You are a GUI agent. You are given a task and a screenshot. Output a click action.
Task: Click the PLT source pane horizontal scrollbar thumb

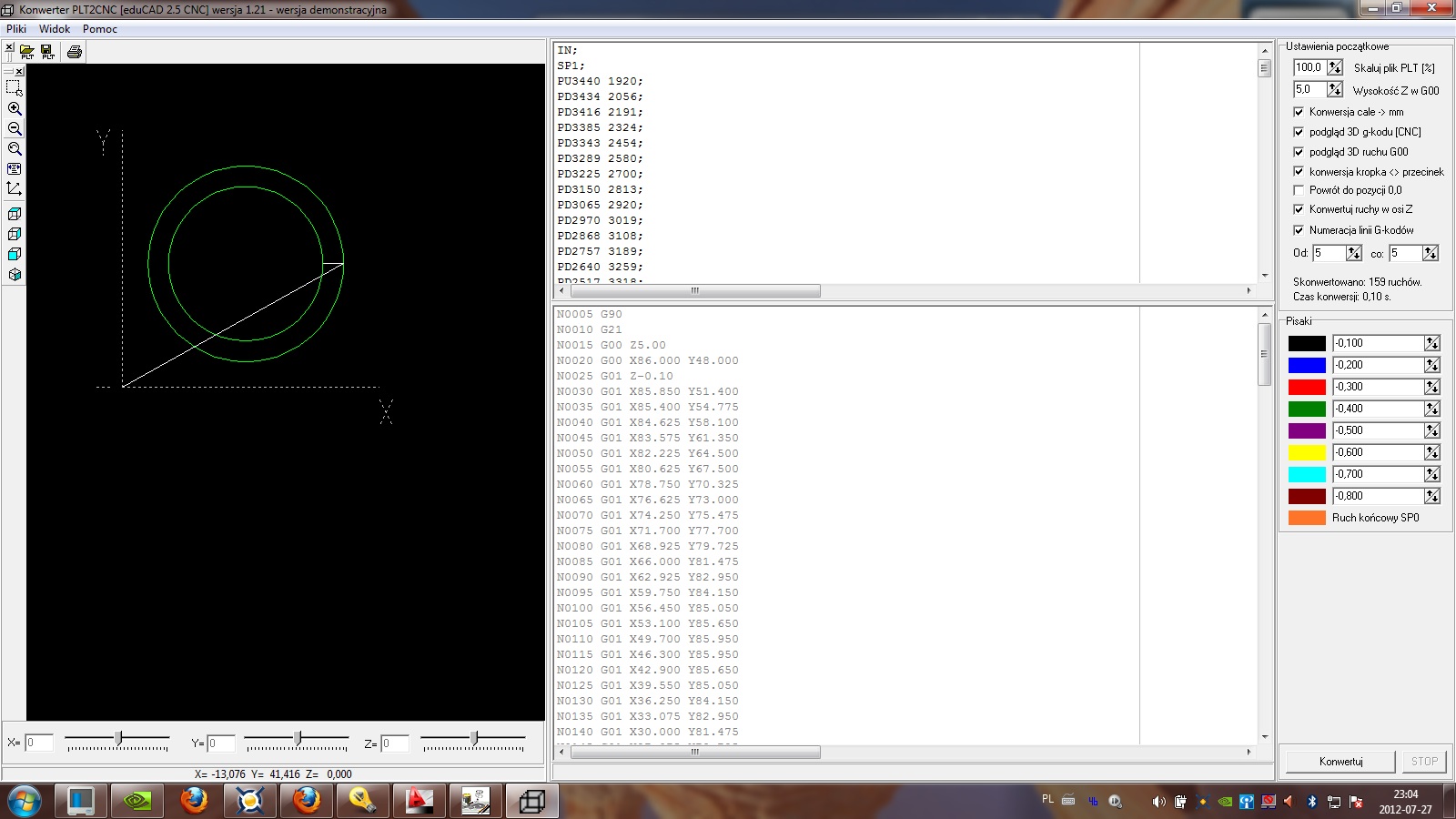pos(695,291)
